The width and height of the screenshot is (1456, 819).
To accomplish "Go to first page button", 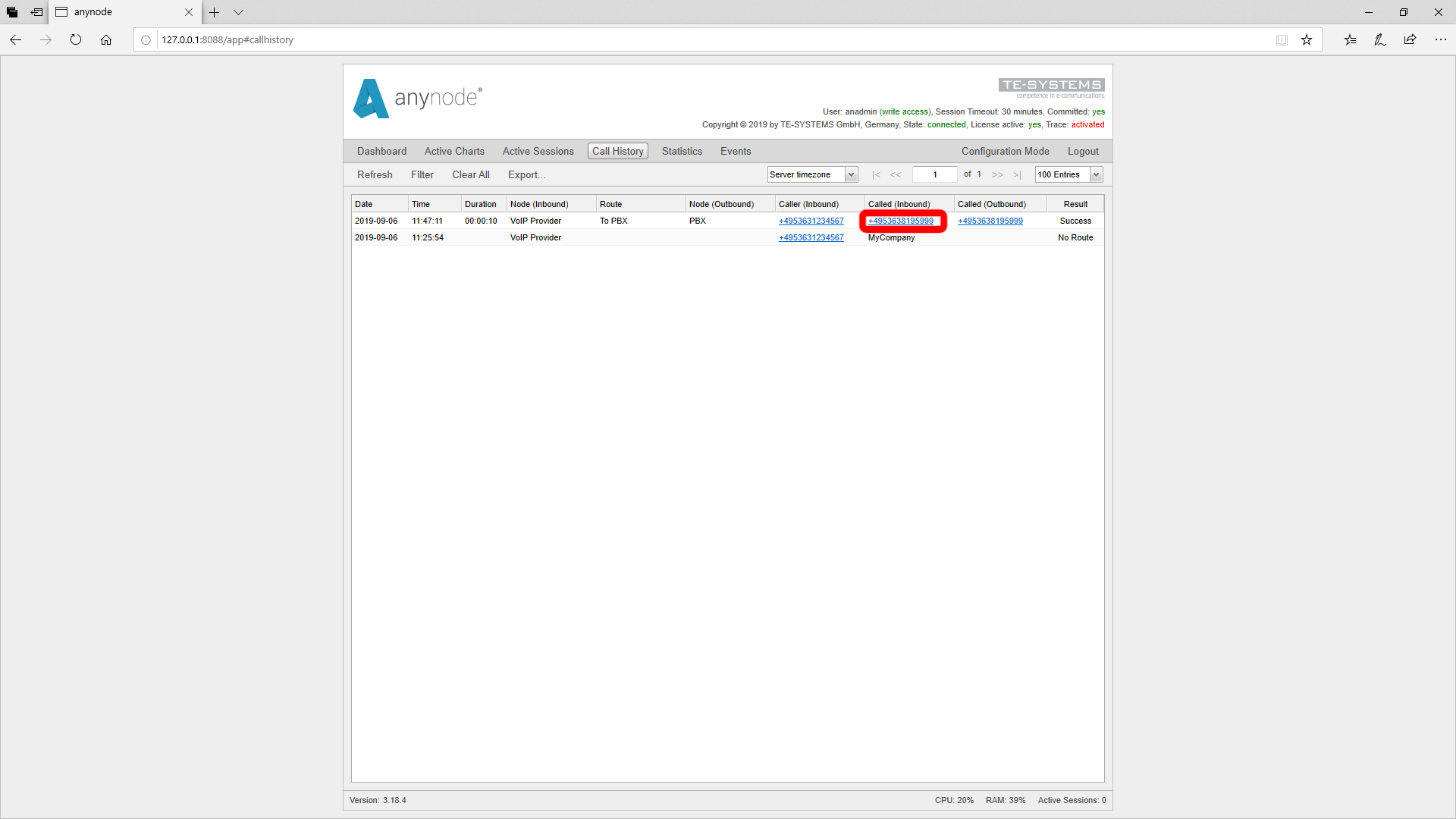I will pos(876,174).
